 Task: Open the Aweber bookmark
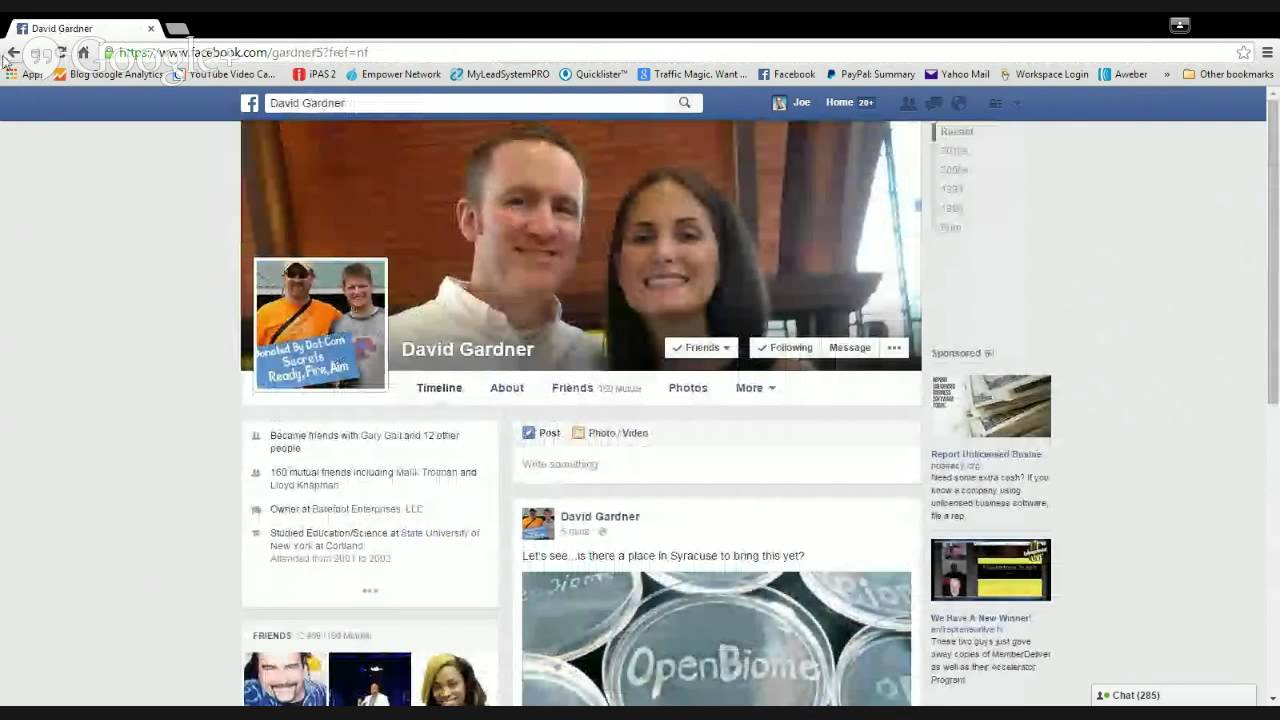1123,74
